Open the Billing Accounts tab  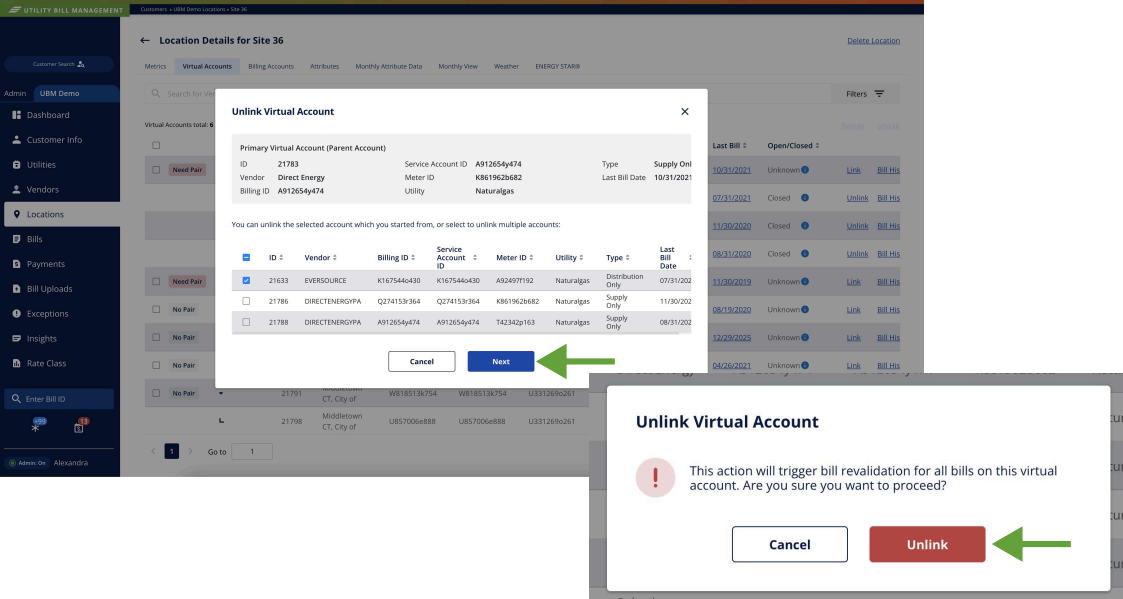(x=271, y=67)
